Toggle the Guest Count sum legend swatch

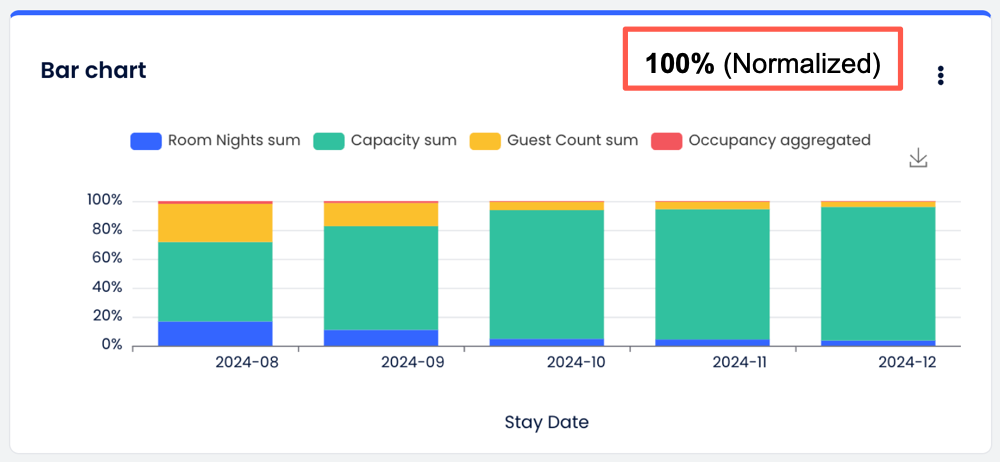tap(485, 141)
